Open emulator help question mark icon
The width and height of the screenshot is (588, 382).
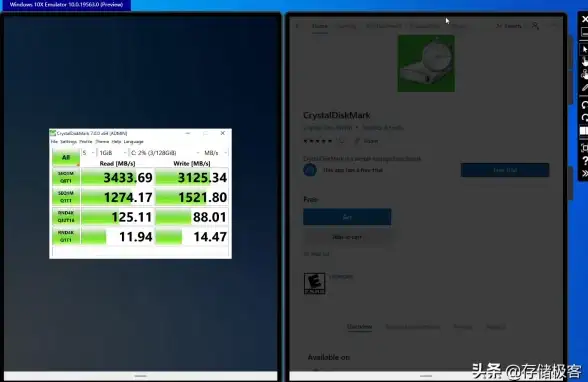pyautogui.click(x=584, y=161)
